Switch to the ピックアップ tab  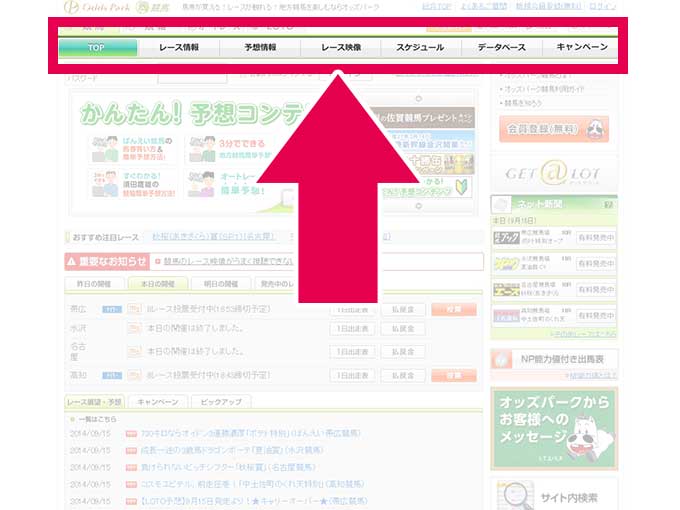tap(221, 402)
